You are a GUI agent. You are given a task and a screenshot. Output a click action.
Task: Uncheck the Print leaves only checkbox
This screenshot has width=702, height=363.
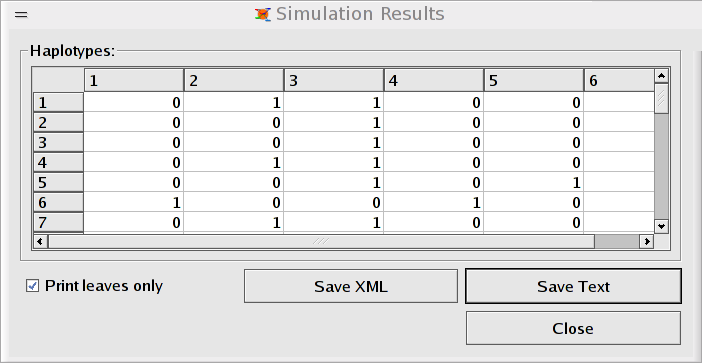click(x=32, y=286)
